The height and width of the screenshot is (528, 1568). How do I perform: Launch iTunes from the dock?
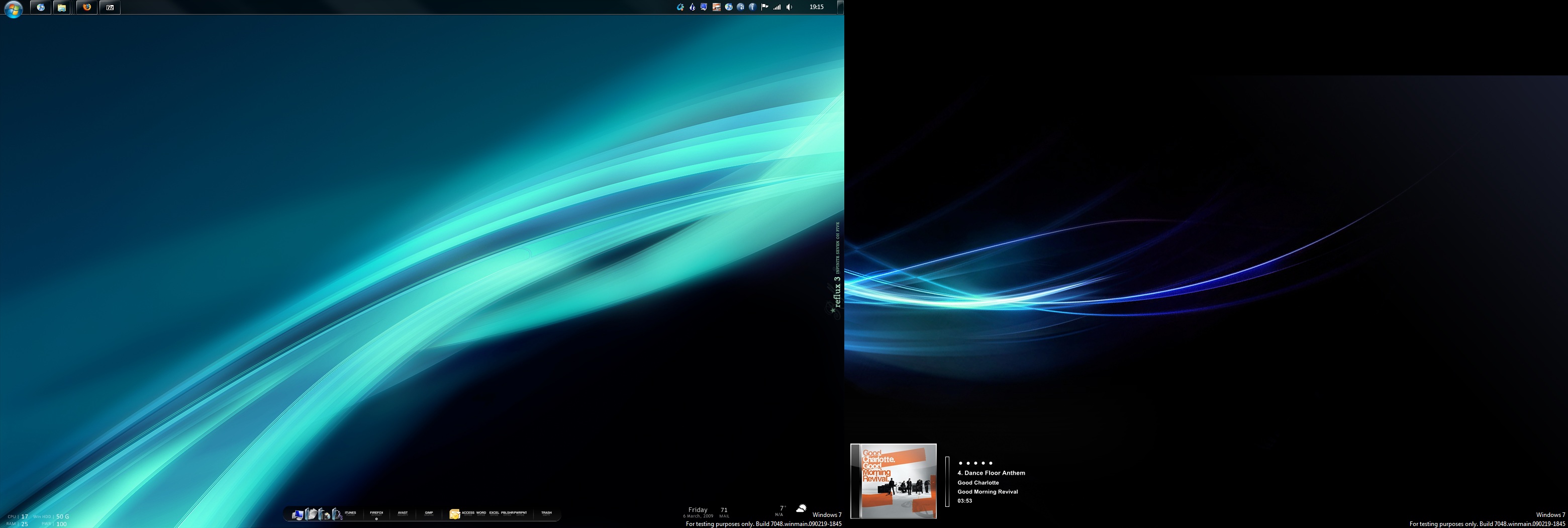(x=350, y=513)
